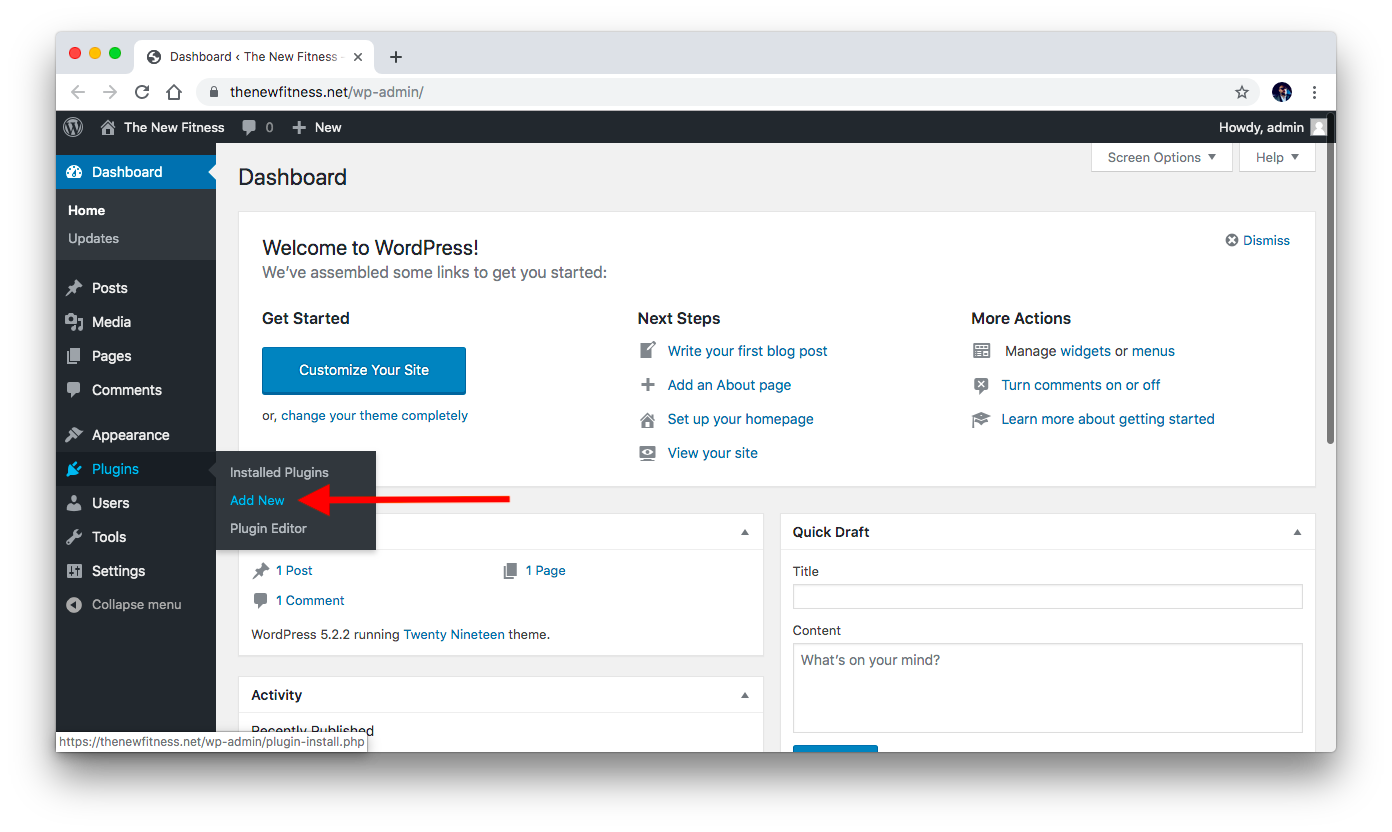Open the Screen Options dropdown

pyautogui.click(x=1162, y=157)
